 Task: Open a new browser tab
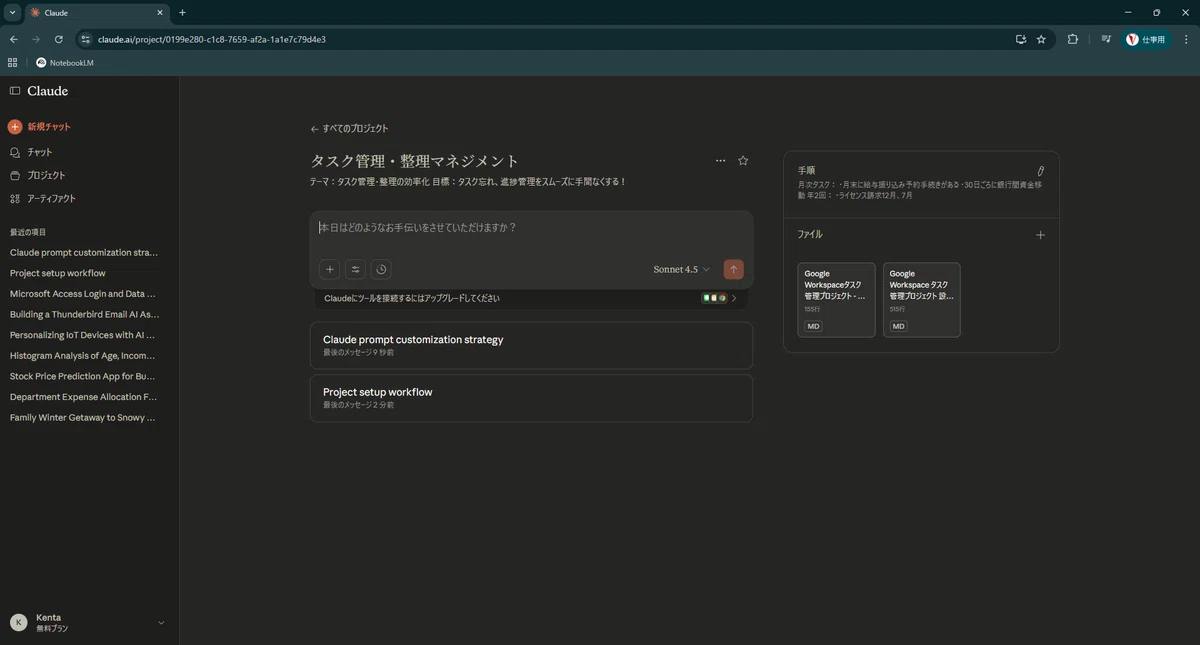point(182,13)
